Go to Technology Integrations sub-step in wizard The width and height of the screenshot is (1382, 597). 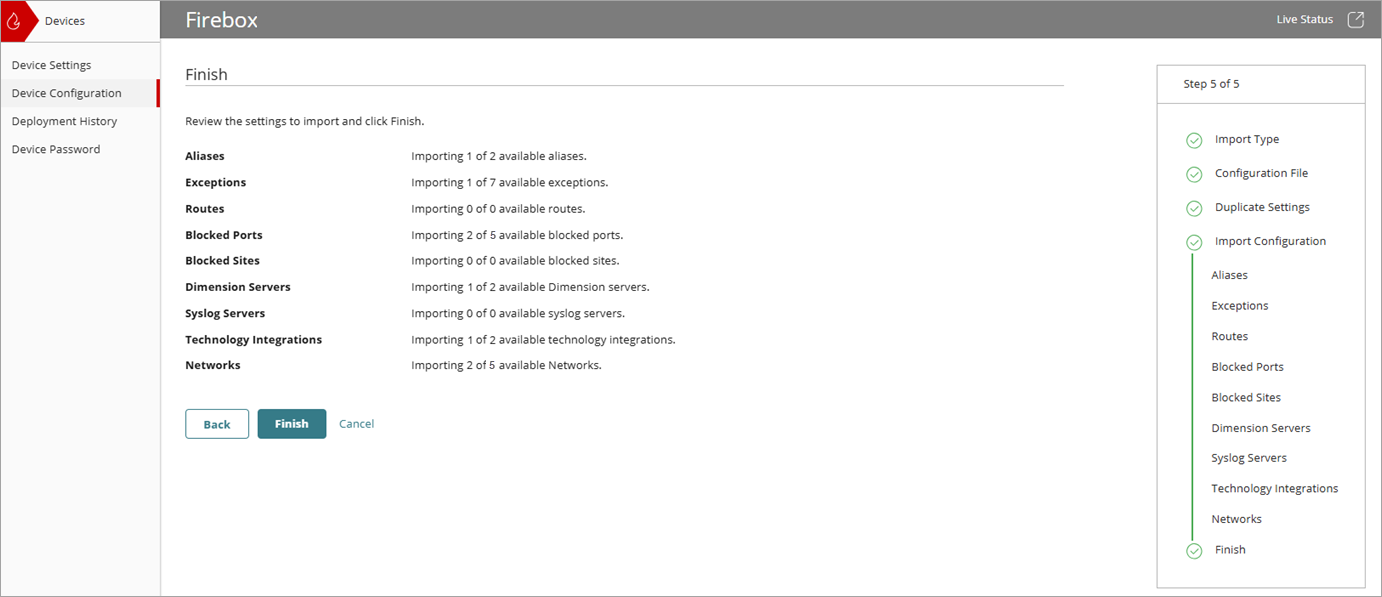1274,489
